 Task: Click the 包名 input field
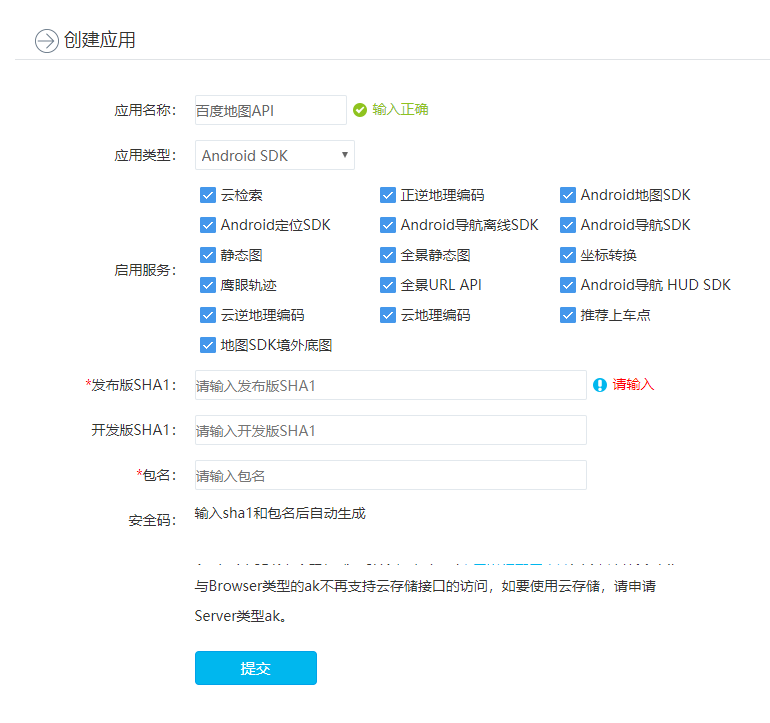391,475
